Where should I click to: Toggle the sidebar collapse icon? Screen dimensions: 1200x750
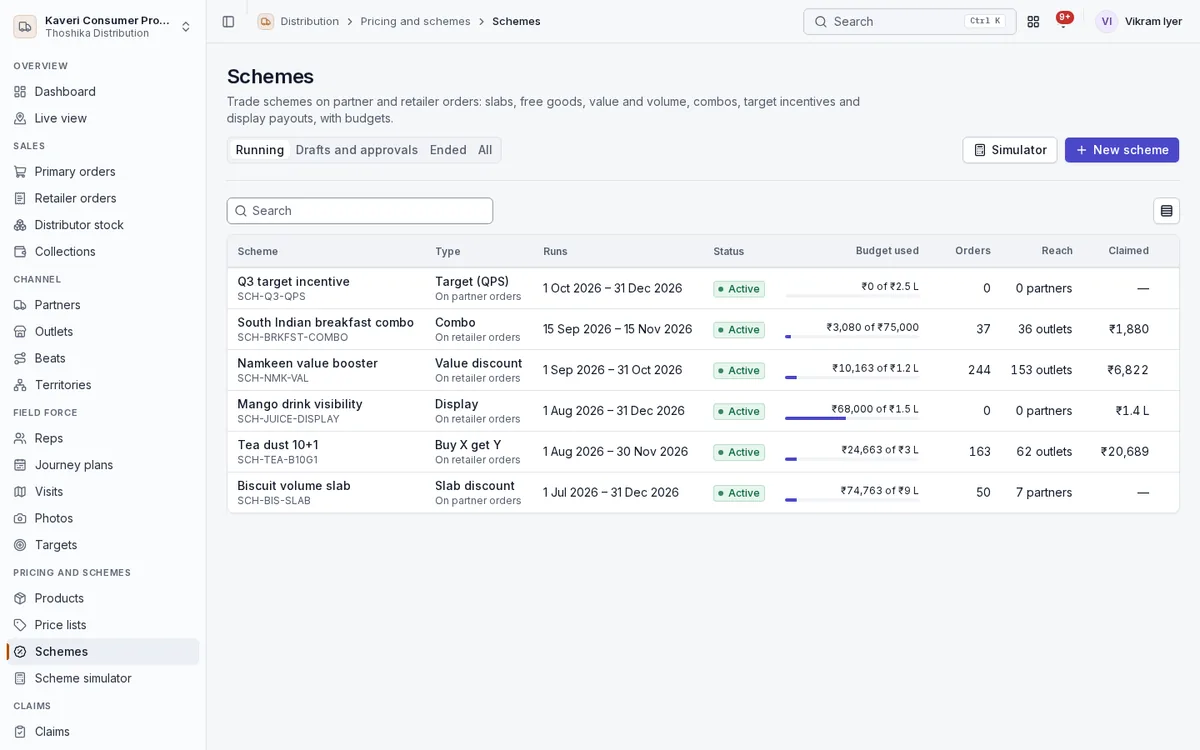click(x=228, y=21)
